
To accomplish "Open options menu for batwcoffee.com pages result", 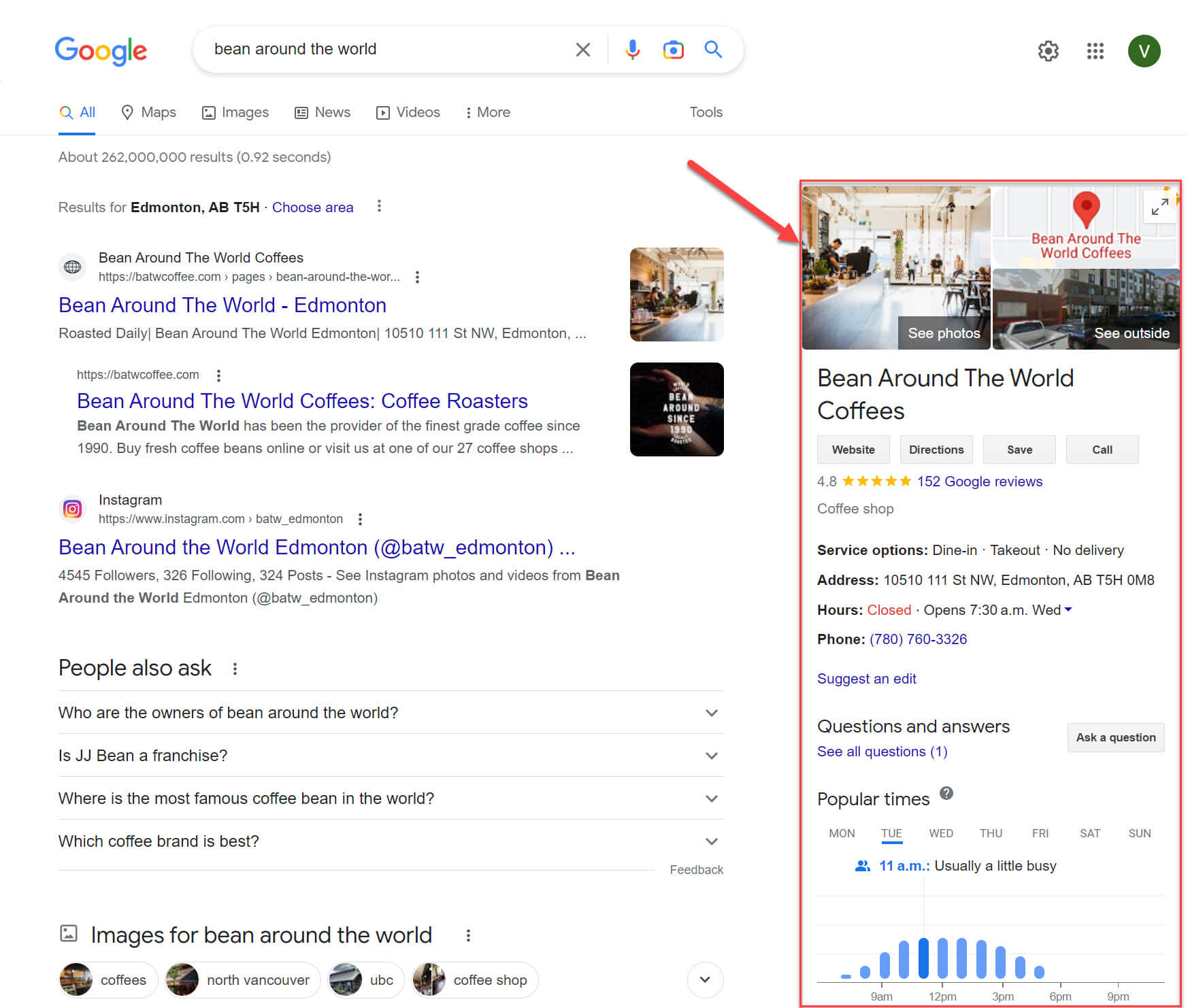I will coord(417,277).
